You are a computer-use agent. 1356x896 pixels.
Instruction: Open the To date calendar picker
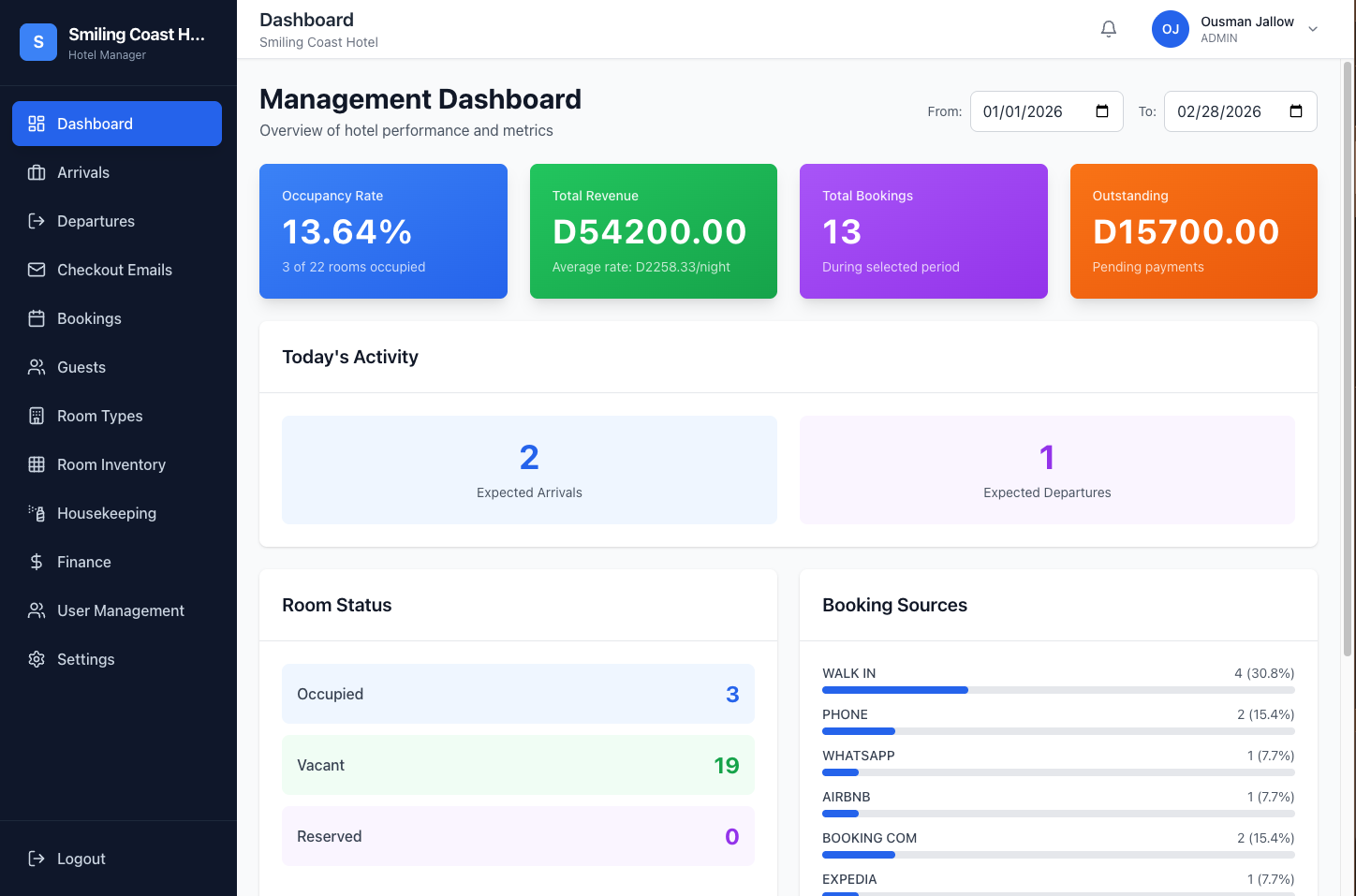[1296, 111]
